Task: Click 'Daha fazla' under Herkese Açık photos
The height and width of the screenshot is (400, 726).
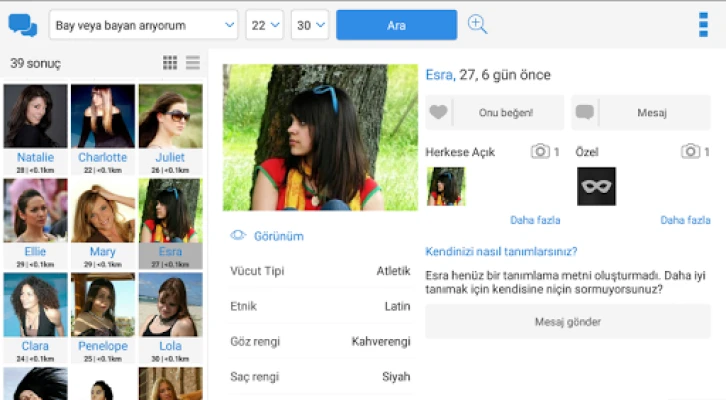Action: [535, 220]
